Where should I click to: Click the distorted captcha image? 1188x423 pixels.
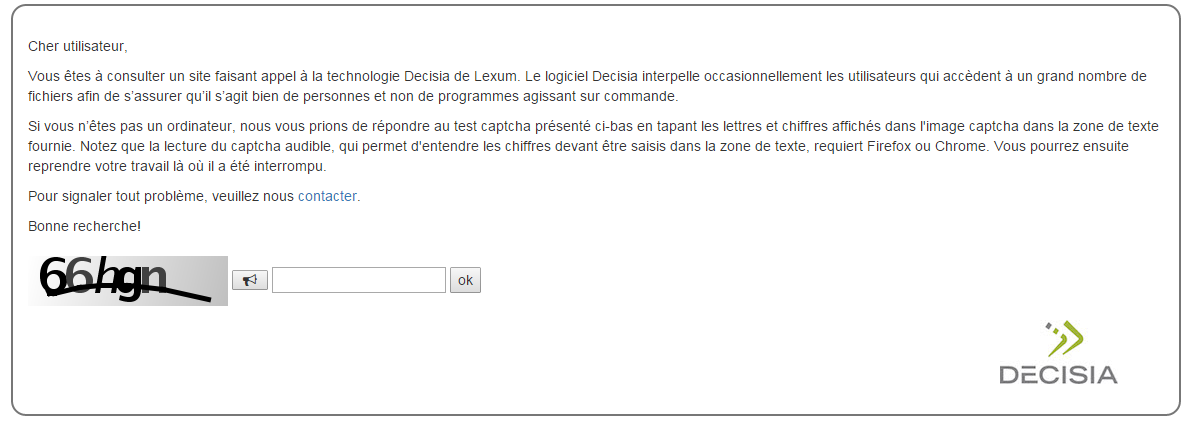[128, 281]
